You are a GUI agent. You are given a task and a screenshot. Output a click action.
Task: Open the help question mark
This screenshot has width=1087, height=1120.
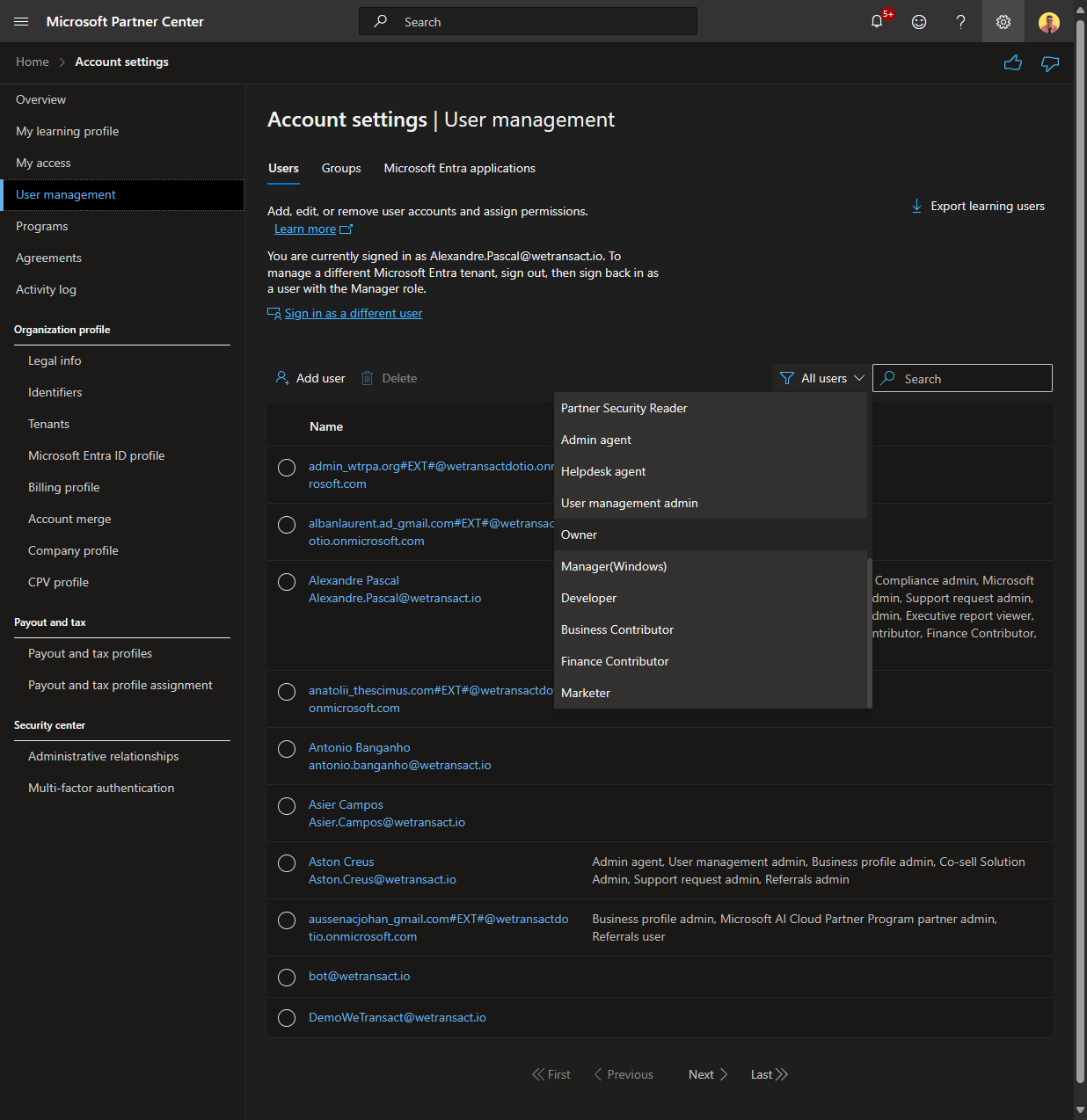pyautogui.click(x=960, y=21)
